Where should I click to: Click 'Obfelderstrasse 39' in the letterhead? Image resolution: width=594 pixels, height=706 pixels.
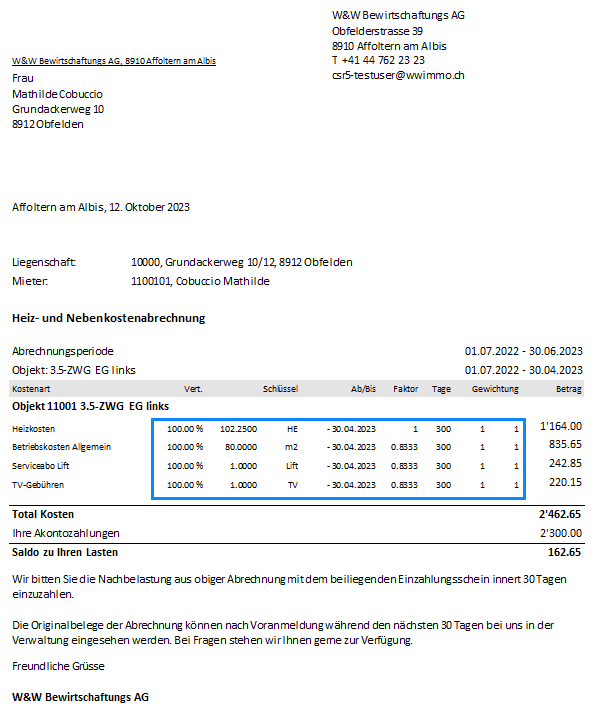tap(377, 31)
